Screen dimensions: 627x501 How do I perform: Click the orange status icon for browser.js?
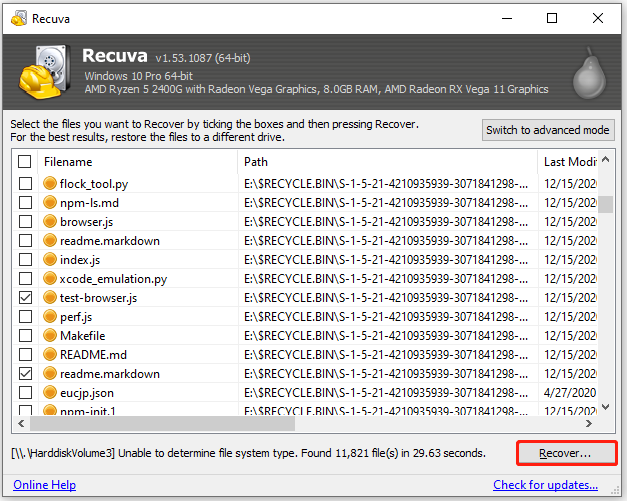coord(50,222)
